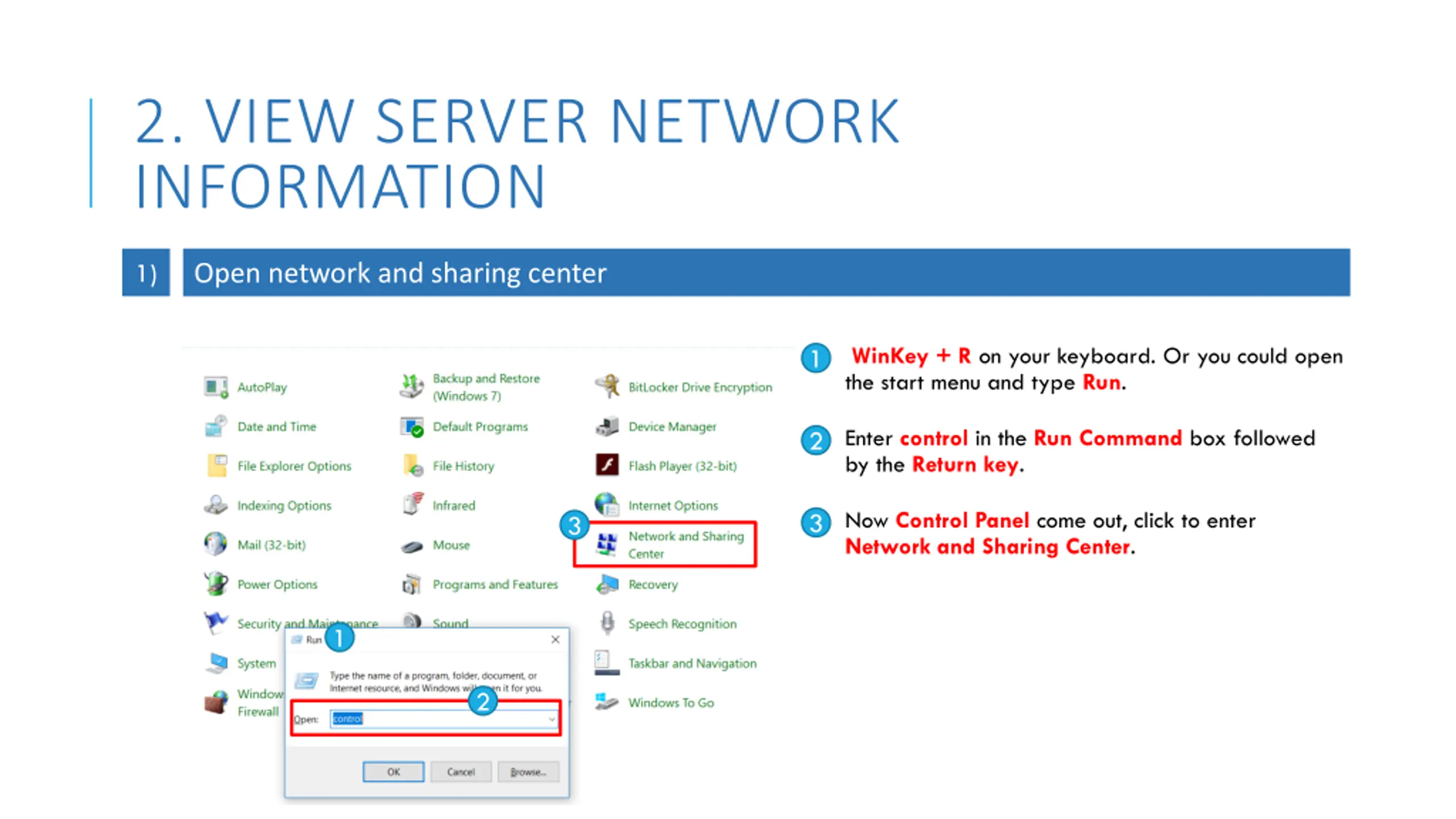Click Backup and Restore (Windows 7) icon
This screenshot has height=819, width=1456.
(x=412, y=387)
